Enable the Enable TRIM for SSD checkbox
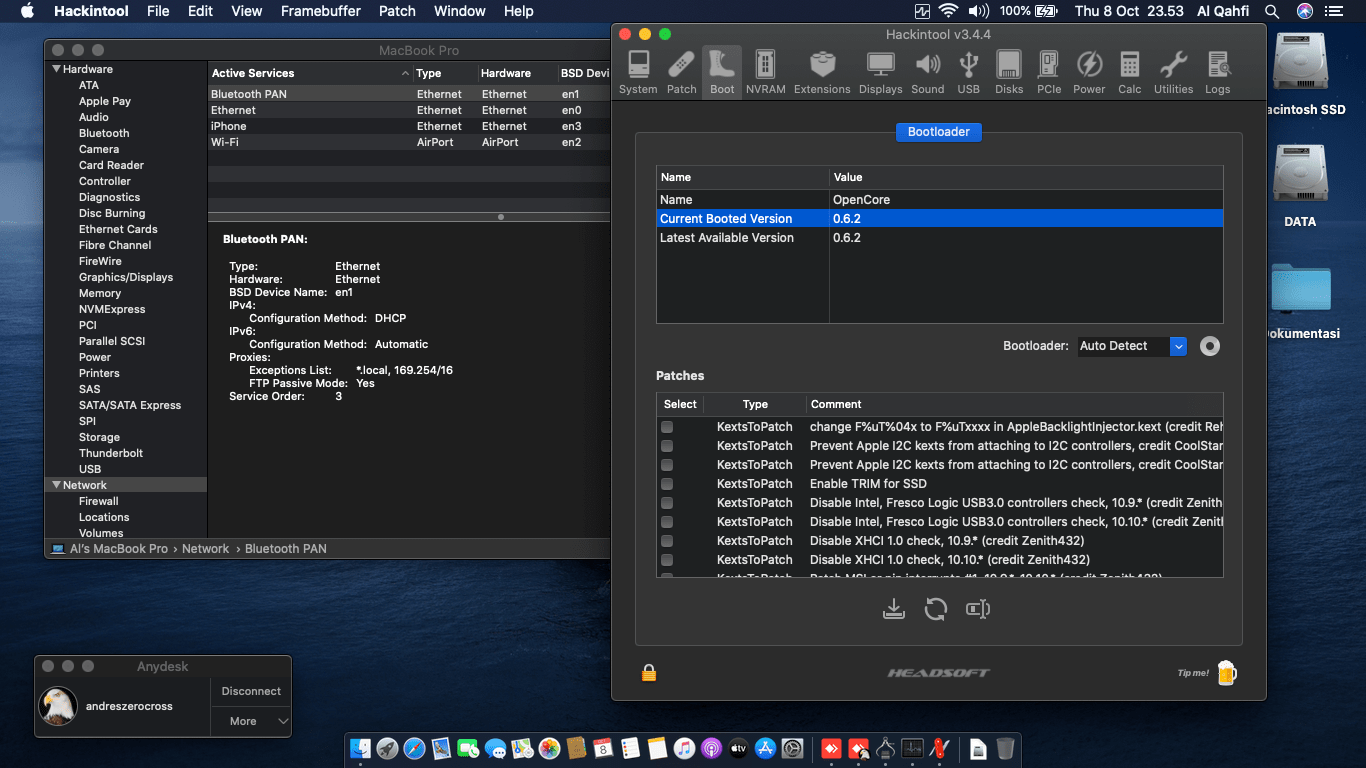The width and height of the screenshot is (1366, 768). tap(667, 484)
